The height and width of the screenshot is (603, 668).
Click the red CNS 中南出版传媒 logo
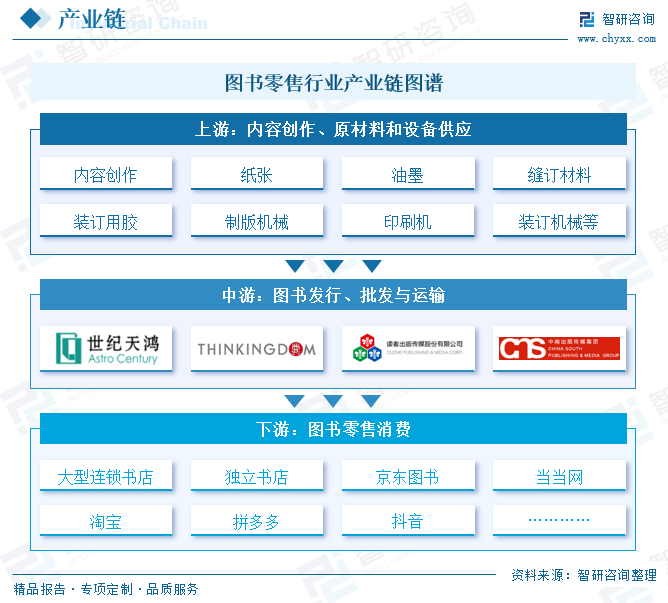[559, 349]
